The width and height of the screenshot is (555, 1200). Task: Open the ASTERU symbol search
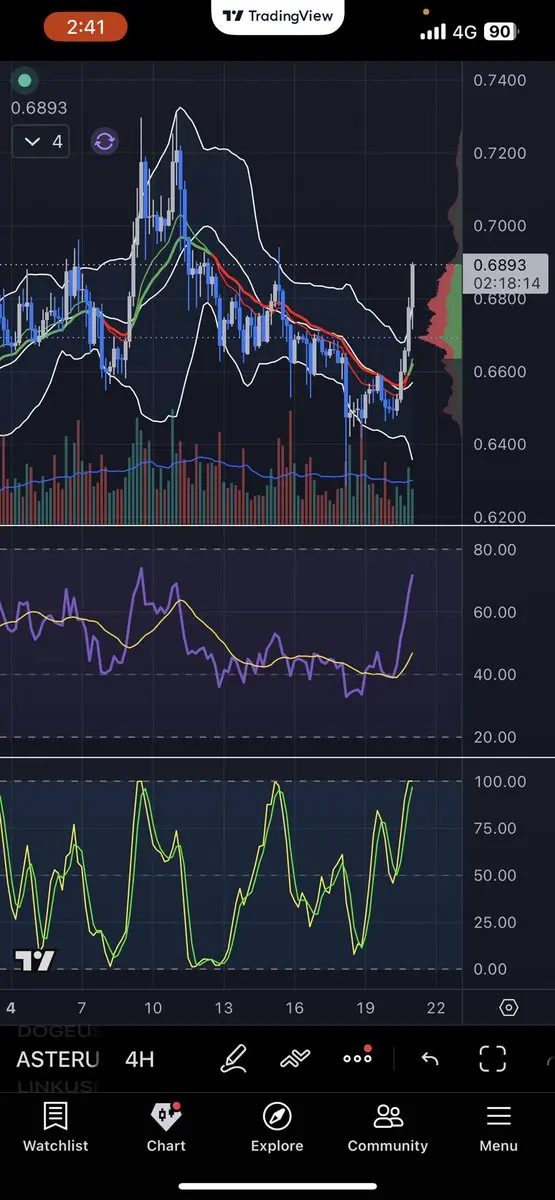[58, 1059]
